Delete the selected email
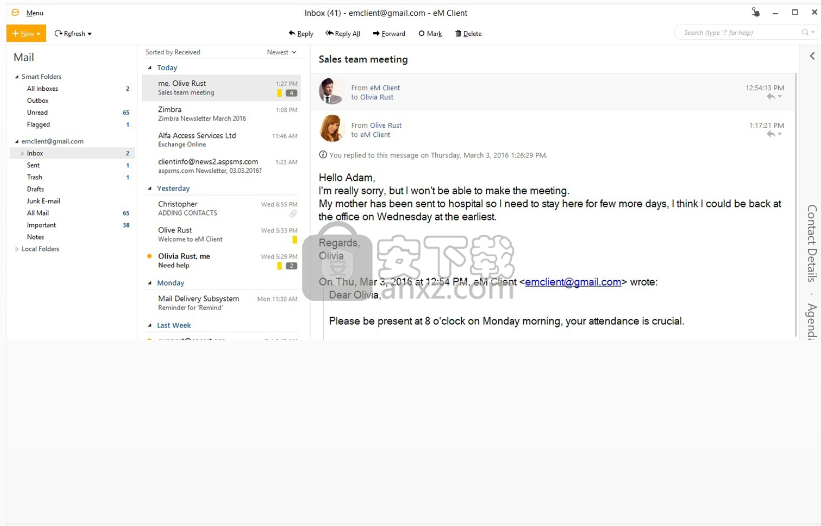This screenshot has width=821, height=526. pos(468,33)
